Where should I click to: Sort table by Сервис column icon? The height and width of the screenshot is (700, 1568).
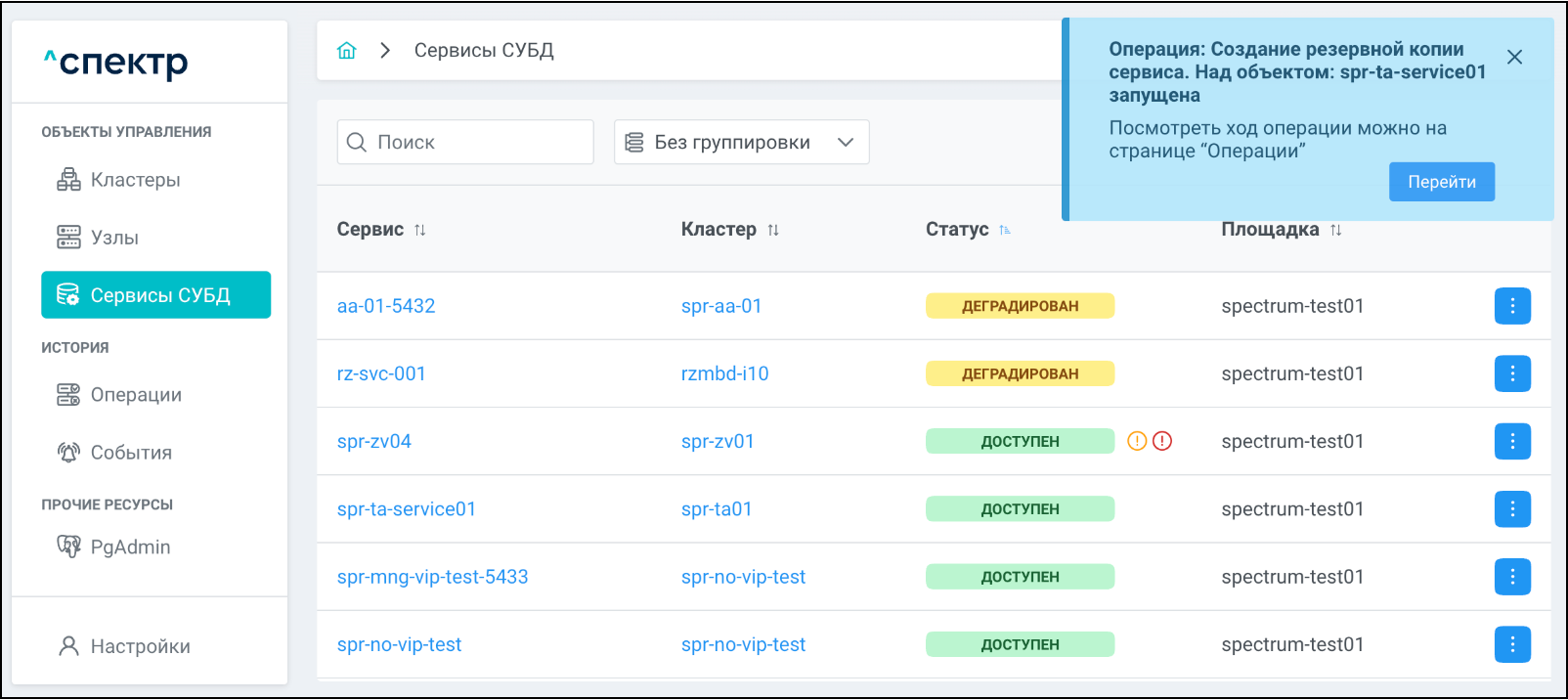click(x=420, y=230)
